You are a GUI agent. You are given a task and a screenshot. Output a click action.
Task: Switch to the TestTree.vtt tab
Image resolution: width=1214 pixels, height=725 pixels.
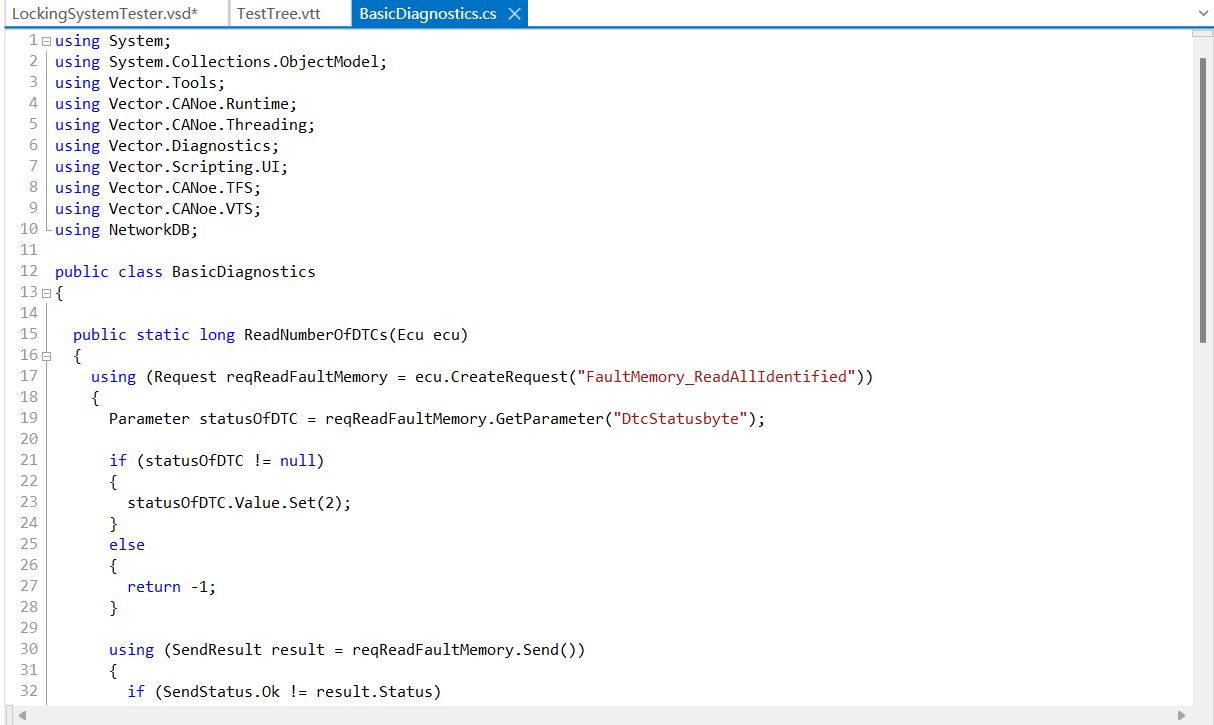click(x=281, y=13)
